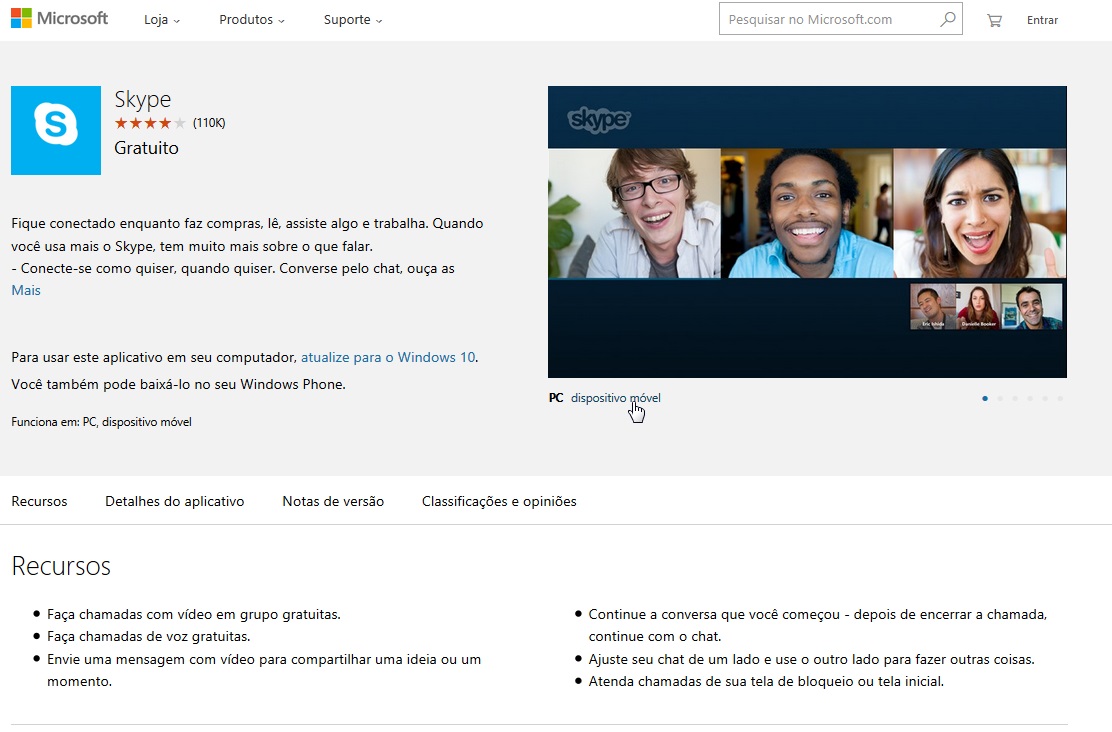Switch to dispositivo móvel screenshots

[x=616, y=398]
